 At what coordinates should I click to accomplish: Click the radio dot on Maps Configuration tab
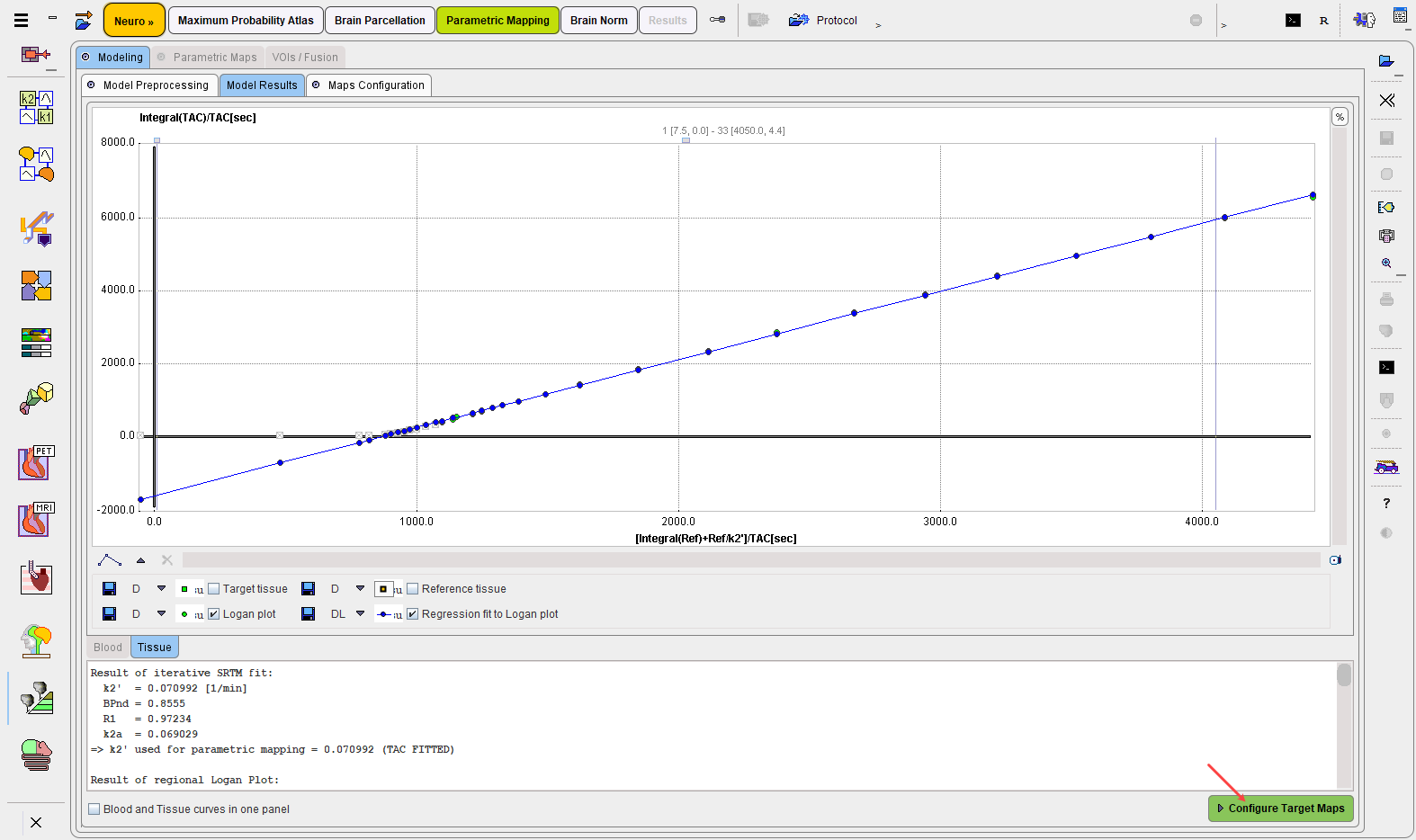pyautogui.click(x=316, y=85)
